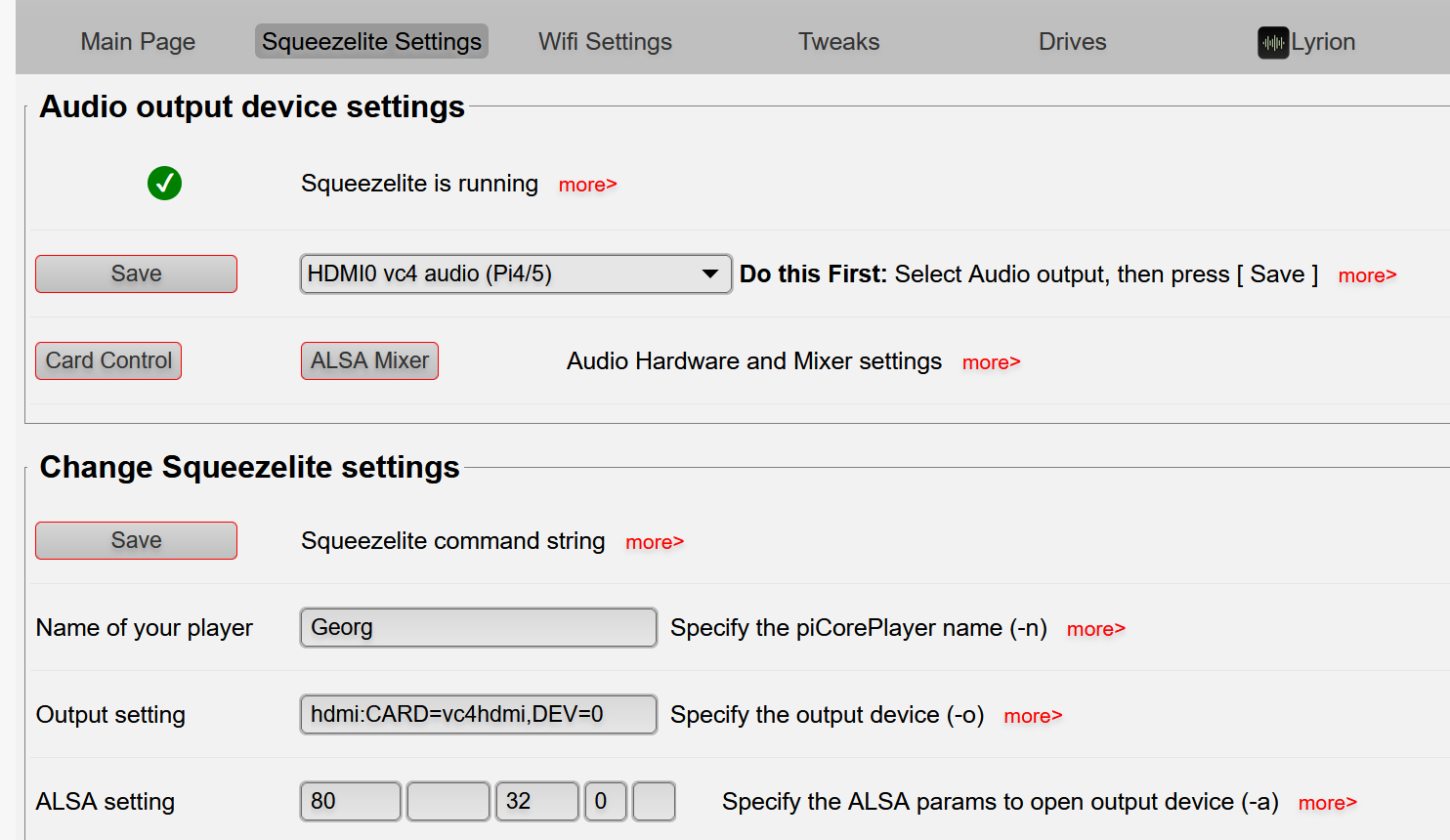Viewport: 1450px width, 840px height.
Task: Click the Do this First instruction text
Action: (x=1029, y=274)
